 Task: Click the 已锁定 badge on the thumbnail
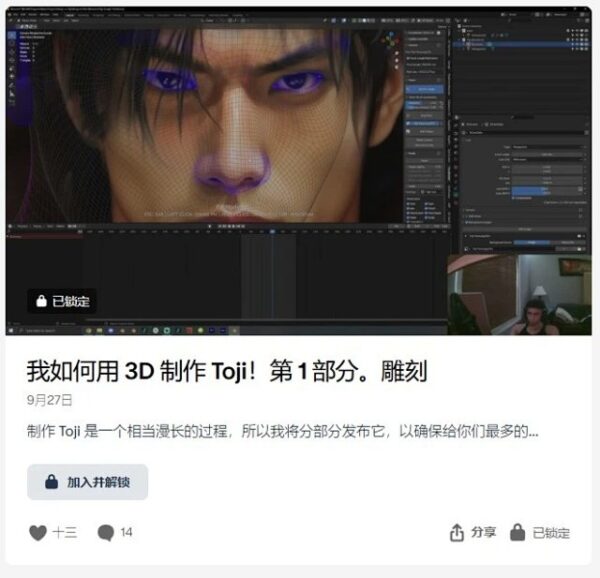click(62, 301)
